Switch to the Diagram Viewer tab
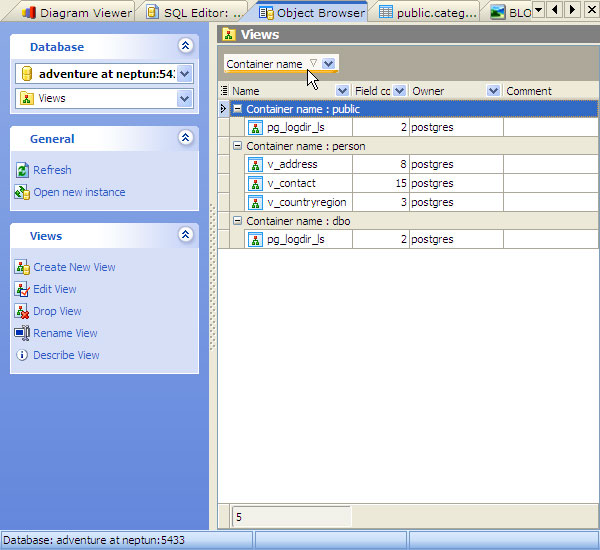Viewport: 600px width, 550px height. point(77,13)
